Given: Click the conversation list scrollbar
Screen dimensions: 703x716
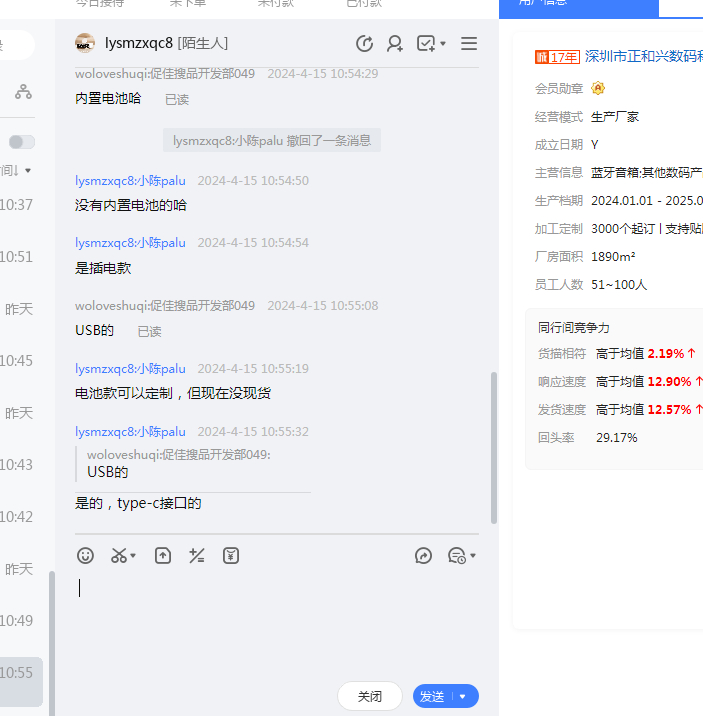Looking at the screenshot, I should pyautogui.click(x=52, y=643).
